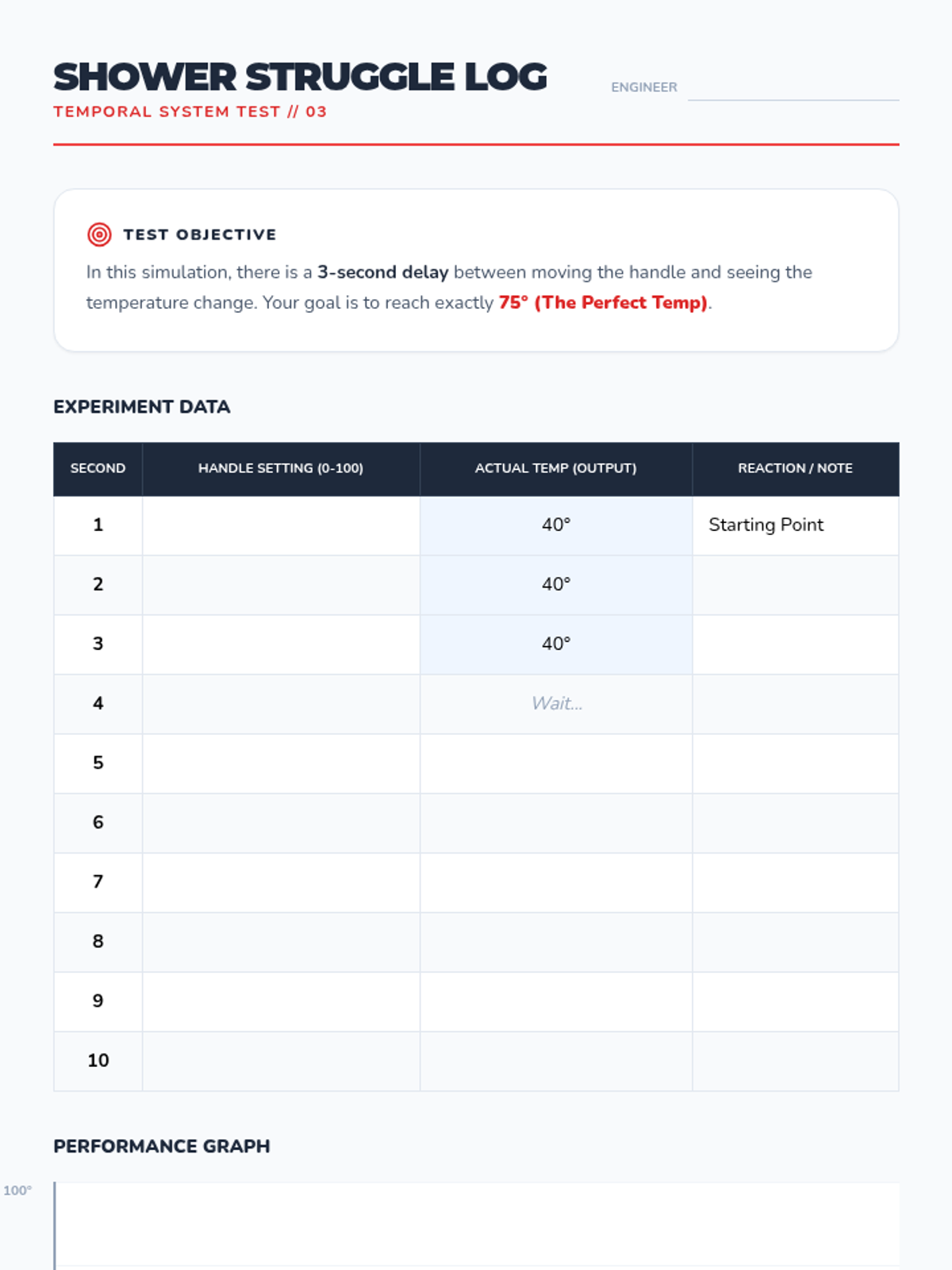Viewport: 952px width, 1270px height.
Task: Click the 'Reaction / Note' column header
Action: coord(795,468)
